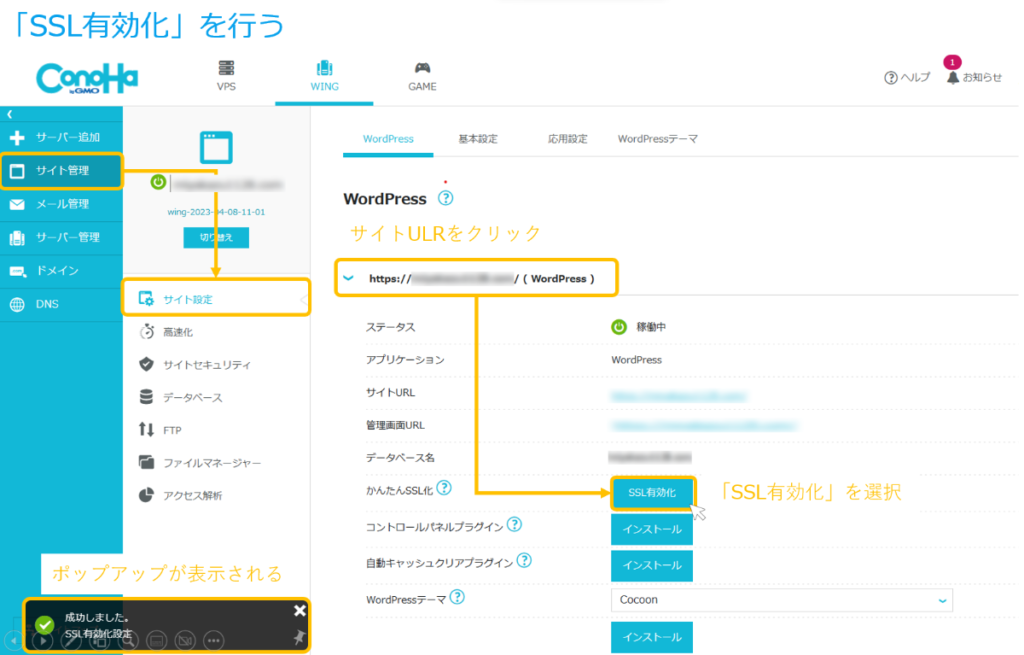Toggle the green power icon beside the domain

pyautogui.click(x=158, y=182)
